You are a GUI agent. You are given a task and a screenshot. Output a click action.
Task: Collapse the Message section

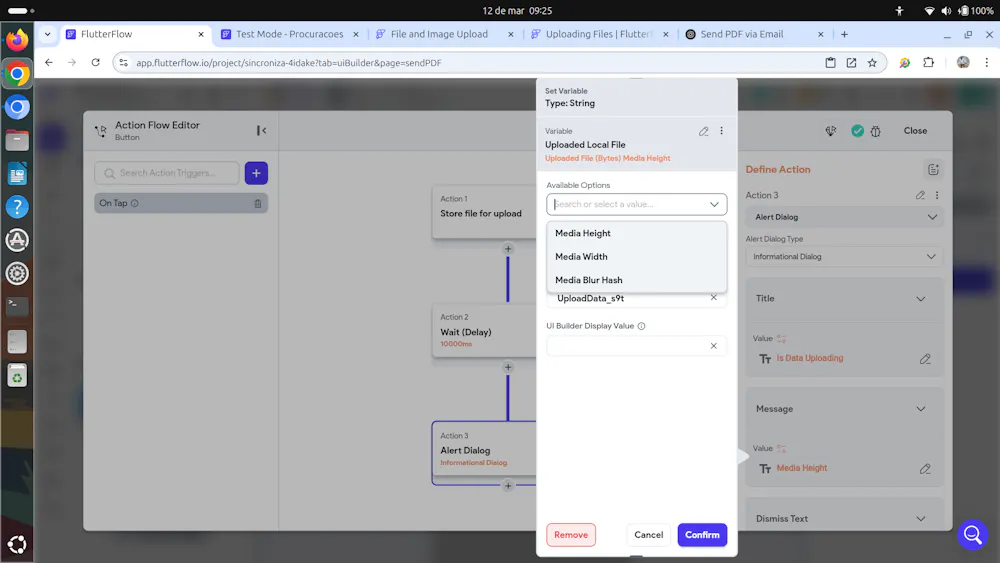920,409
